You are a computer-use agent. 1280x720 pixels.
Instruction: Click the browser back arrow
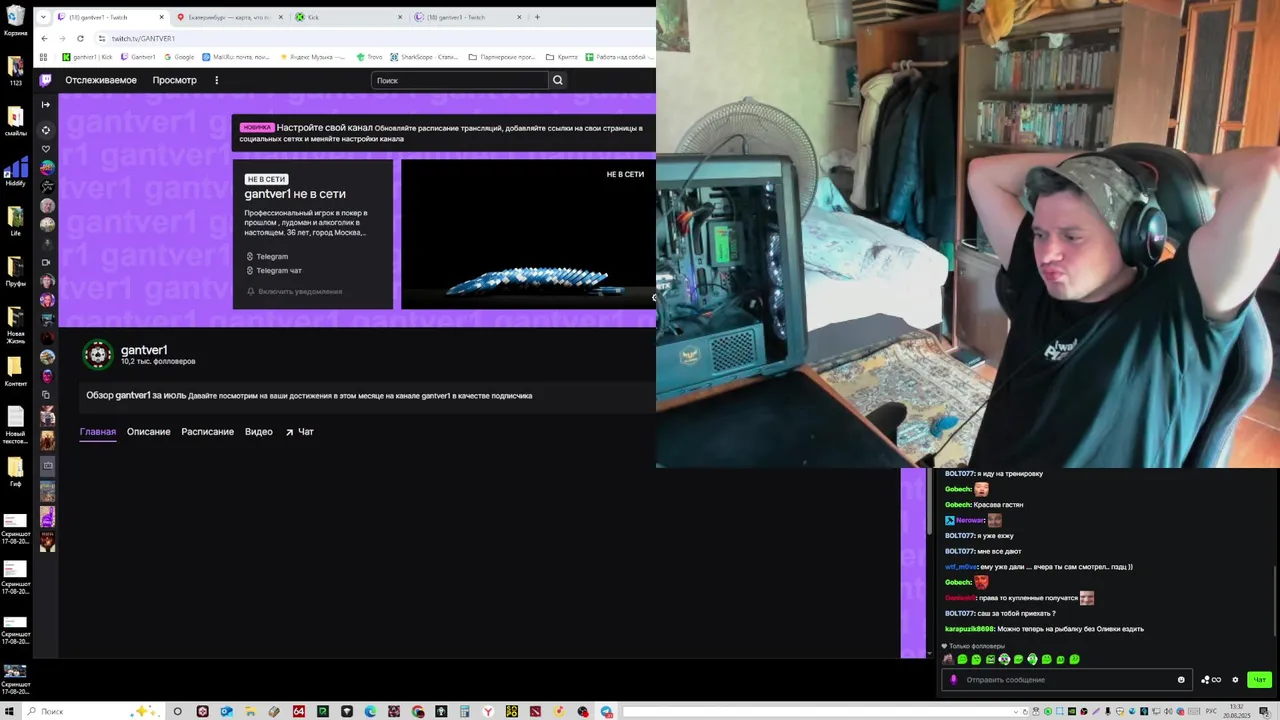44,38
